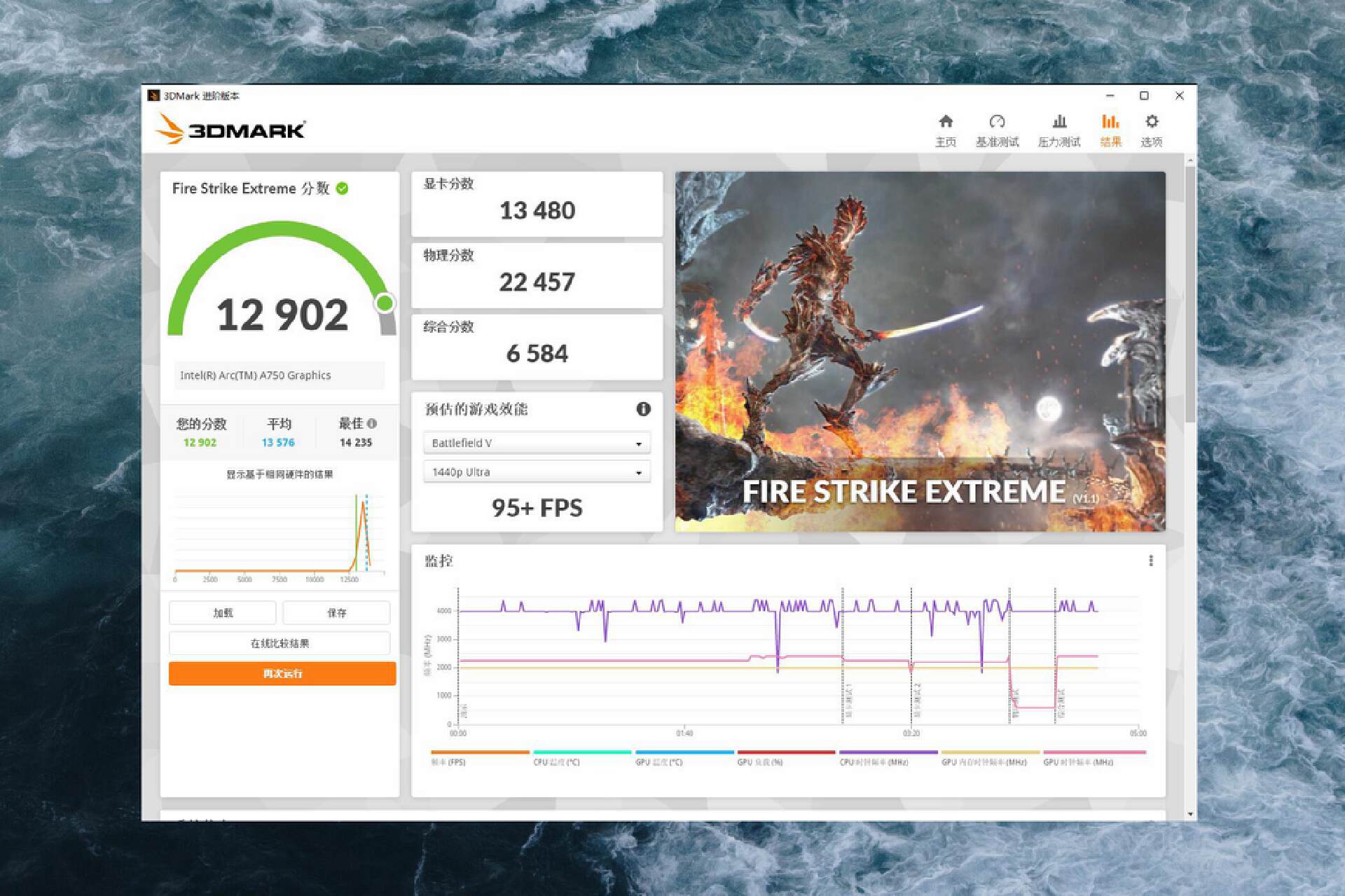
Task: Click the info icon beside estimated game performance
Action: coord(643,409)
